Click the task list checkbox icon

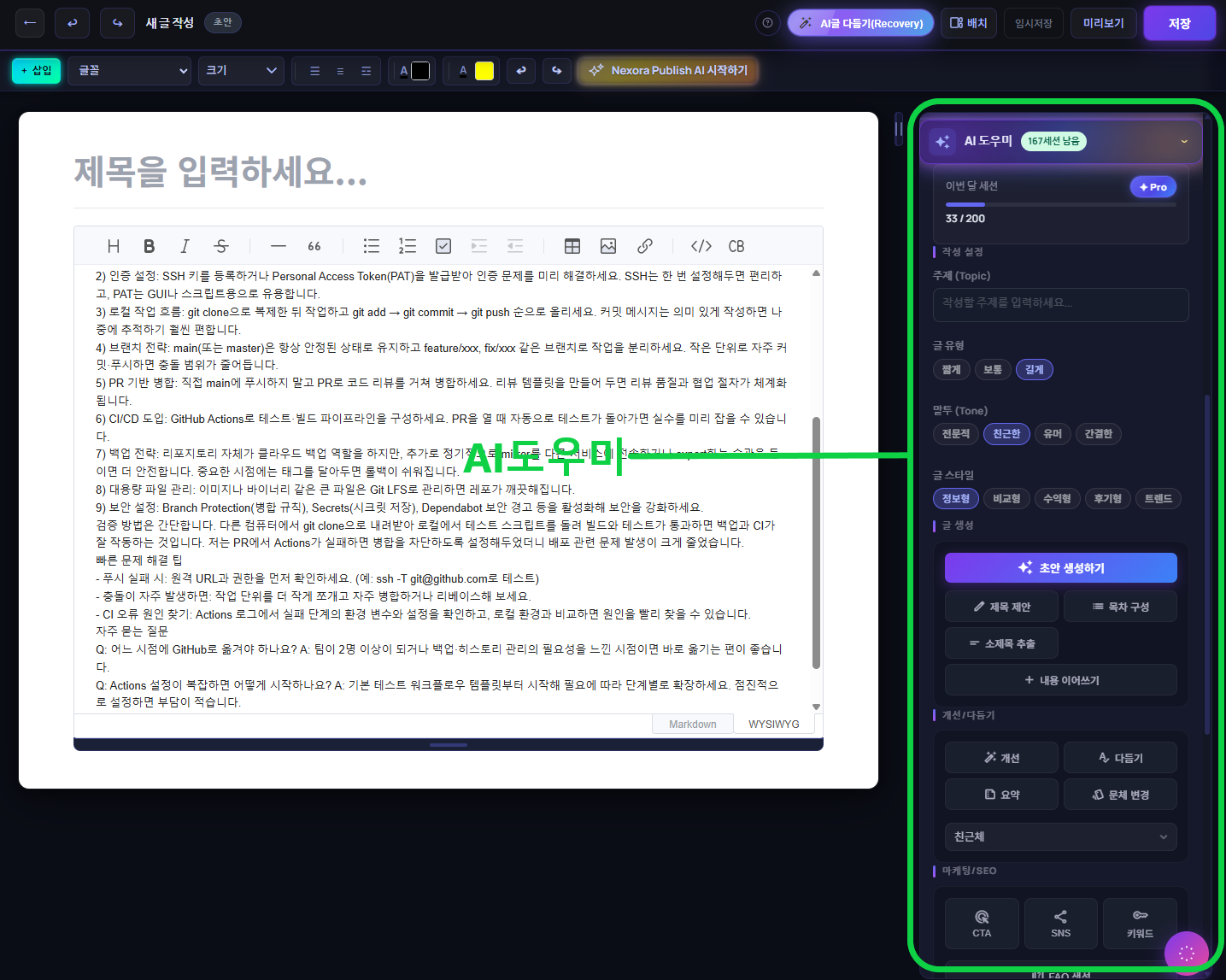(443, 246)
